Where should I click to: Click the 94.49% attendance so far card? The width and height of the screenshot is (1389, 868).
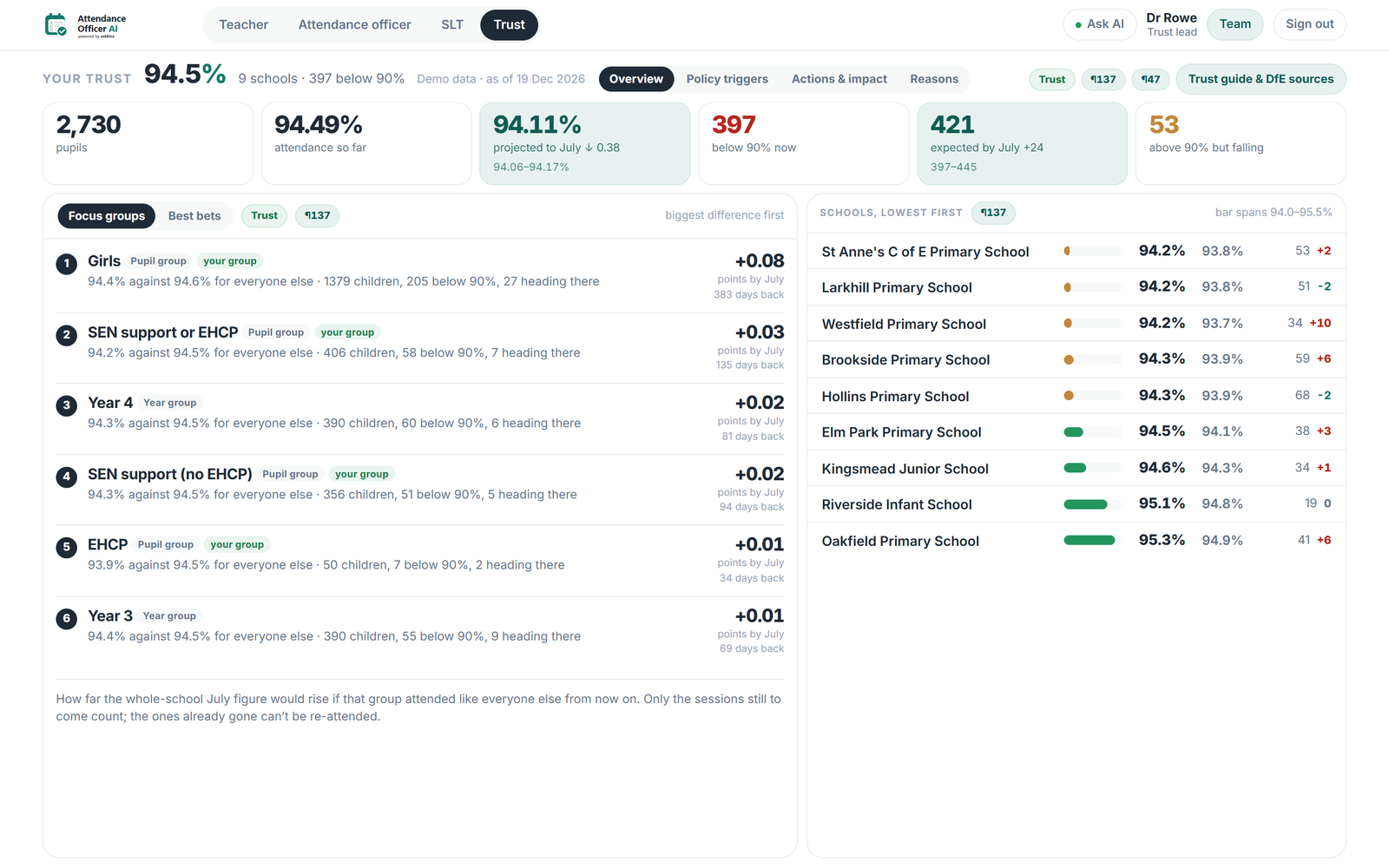point(365,143)
